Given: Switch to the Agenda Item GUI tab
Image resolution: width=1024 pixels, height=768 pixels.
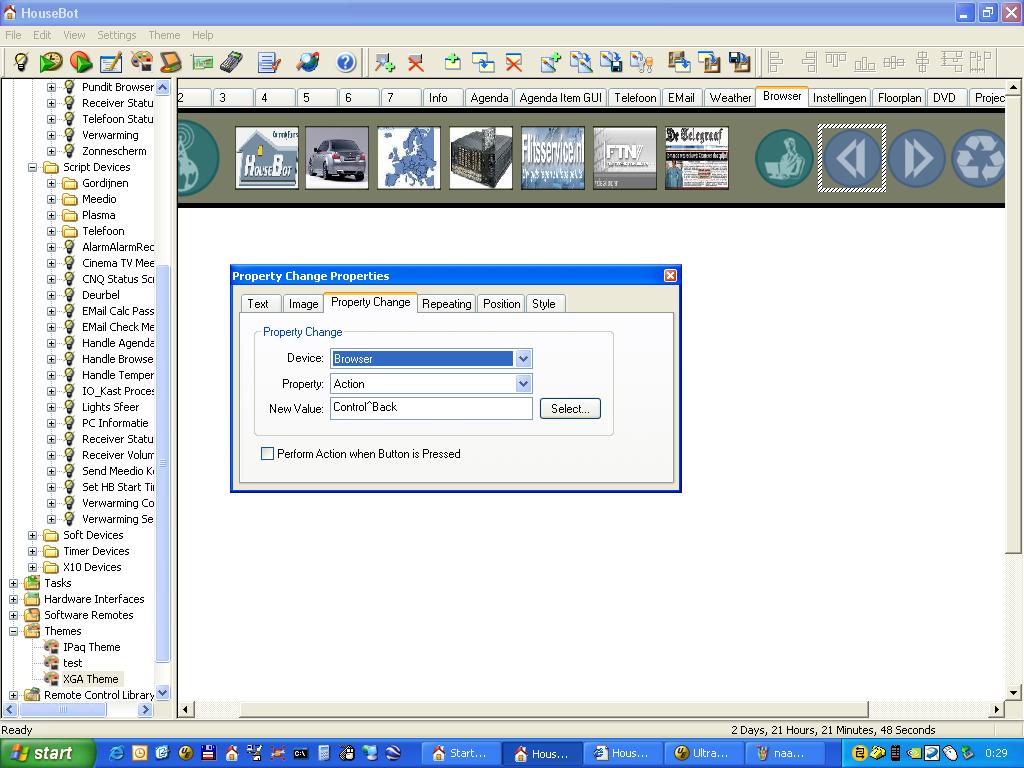Looking at the screenshot, I should [560, 97].
